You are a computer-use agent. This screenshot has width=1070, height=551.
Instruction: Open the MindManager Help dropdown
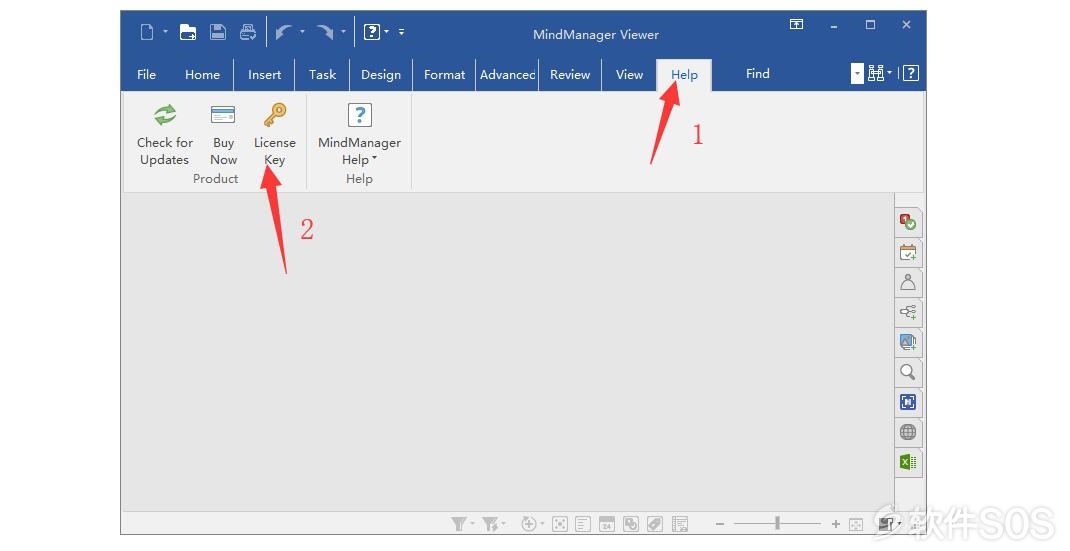(359, 135)
